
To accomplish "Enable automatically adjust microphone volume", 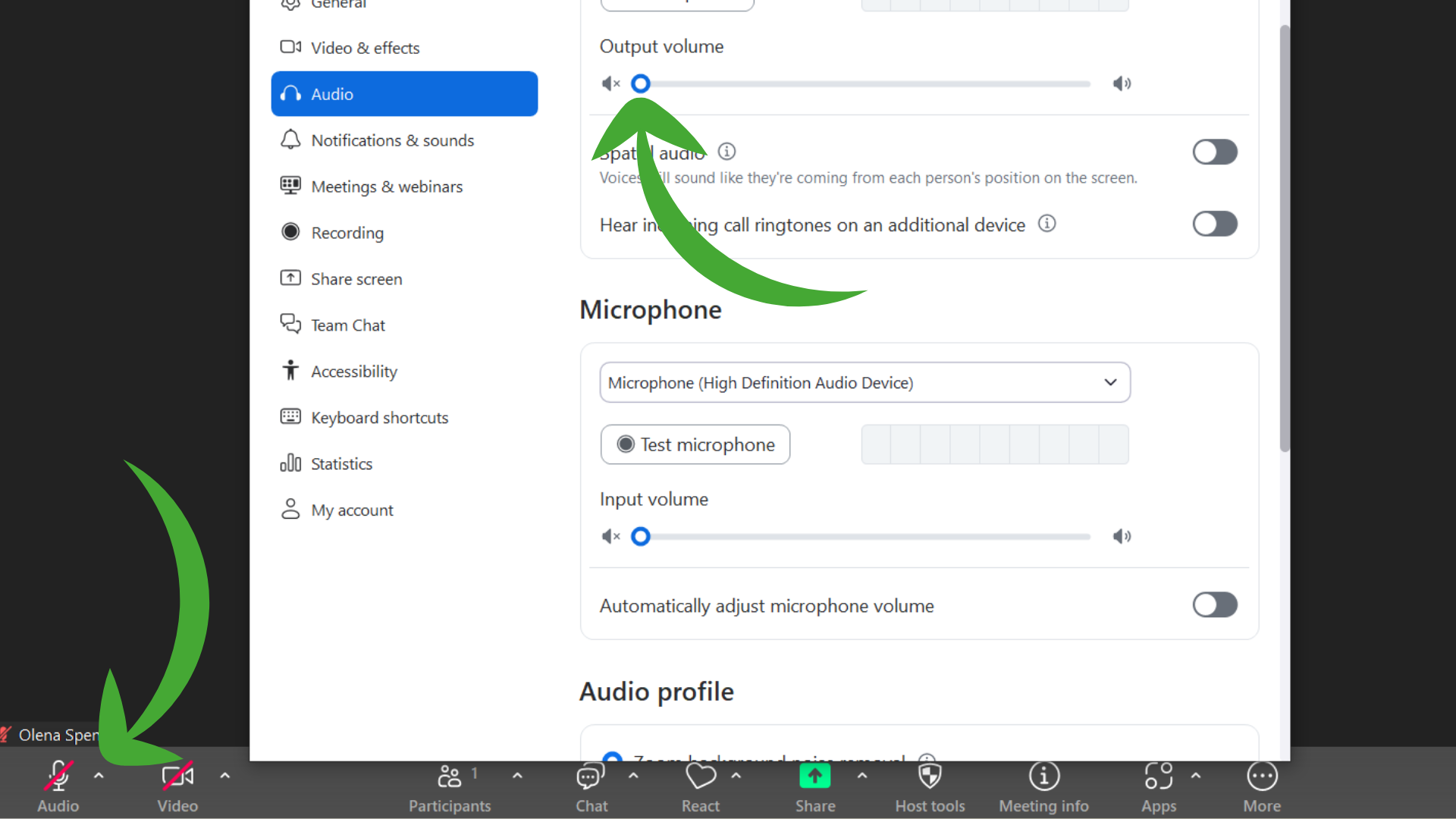I will tap(1215, 604).
